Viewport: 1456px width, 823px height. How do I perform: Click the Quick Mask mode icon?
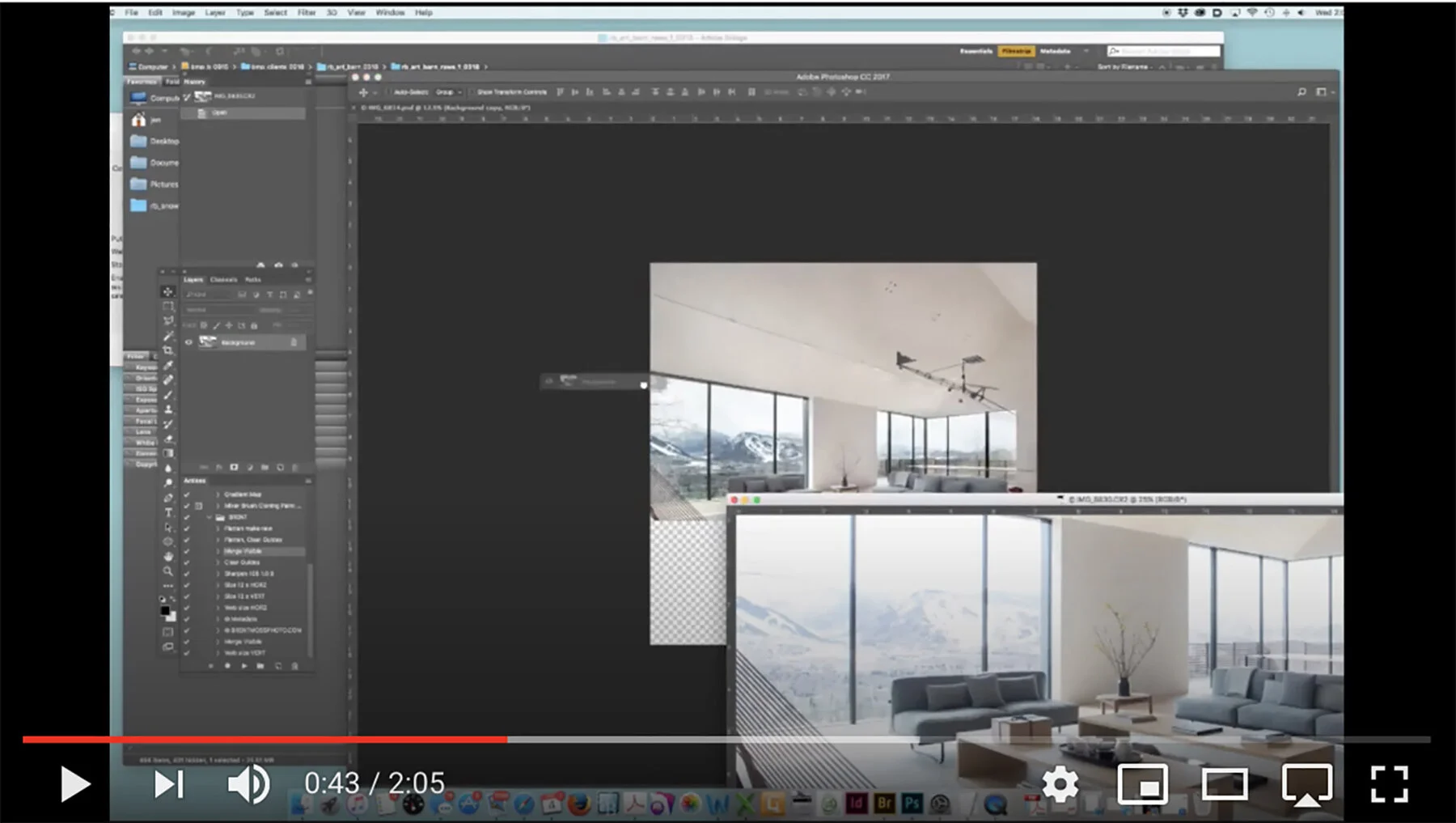tap(168, 632)
